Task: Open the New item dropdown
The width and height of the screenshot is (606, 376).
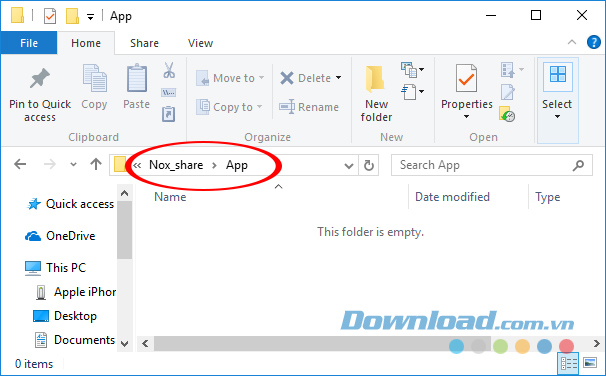Action: [x=413, y=70]
